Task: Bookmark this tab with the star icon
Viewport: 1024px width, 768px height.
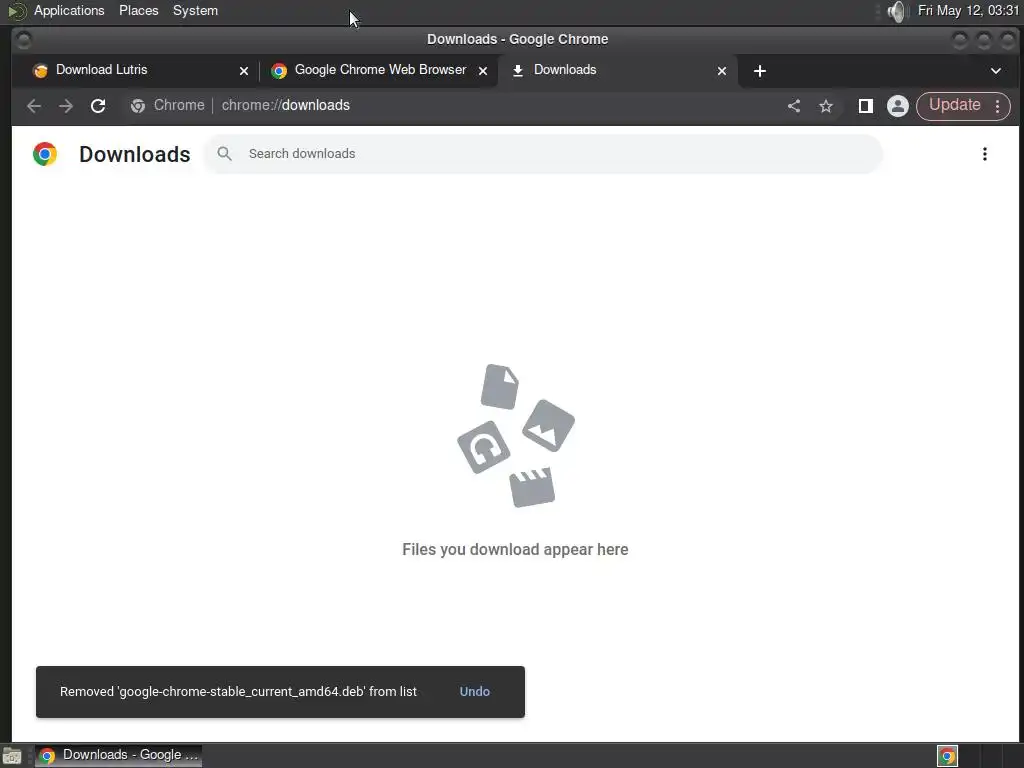Action: (x=826, y=106)
